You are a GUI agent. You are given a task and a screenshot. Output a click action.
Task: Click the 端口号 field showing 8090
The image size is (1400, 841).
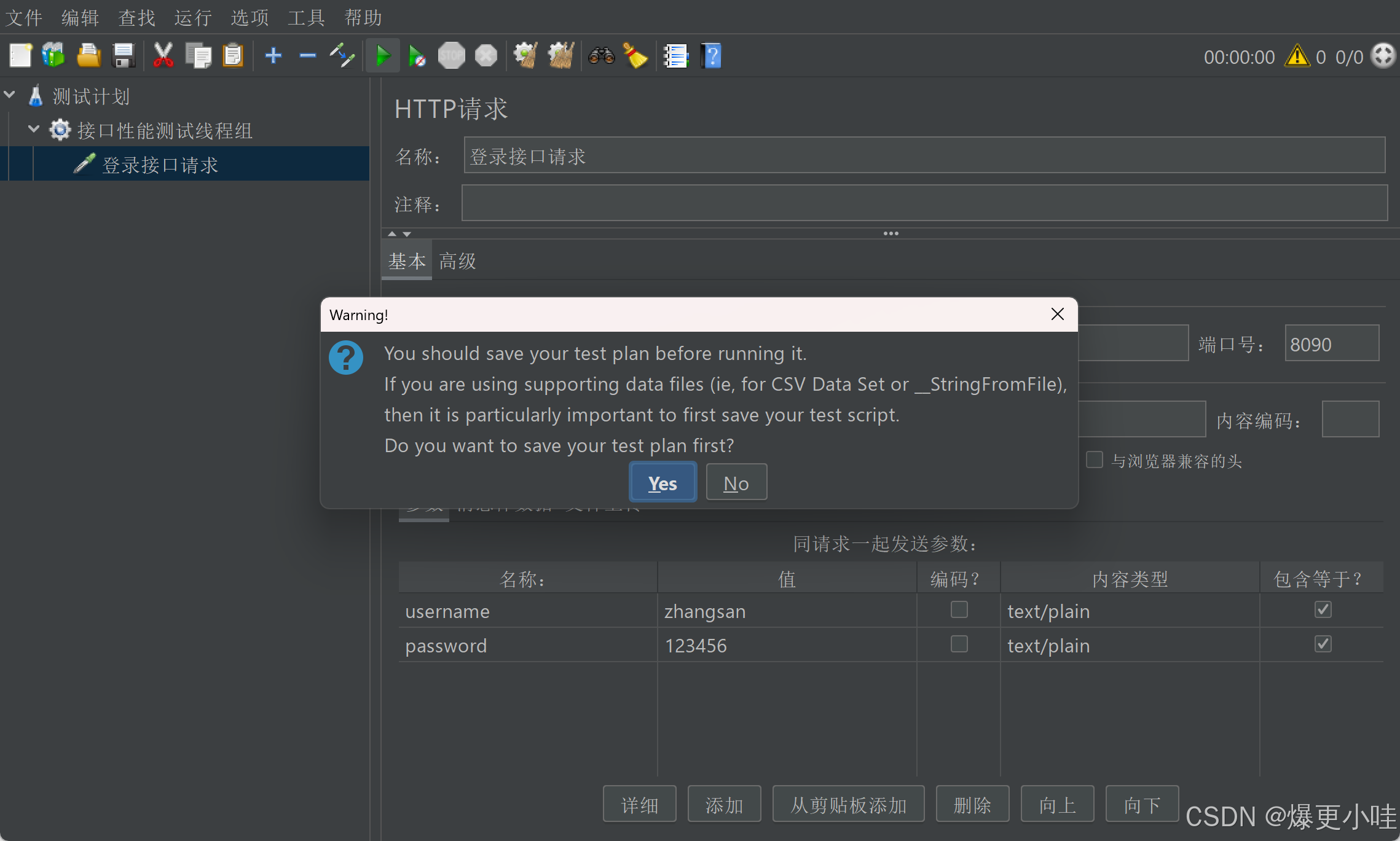click(1331, 344)
